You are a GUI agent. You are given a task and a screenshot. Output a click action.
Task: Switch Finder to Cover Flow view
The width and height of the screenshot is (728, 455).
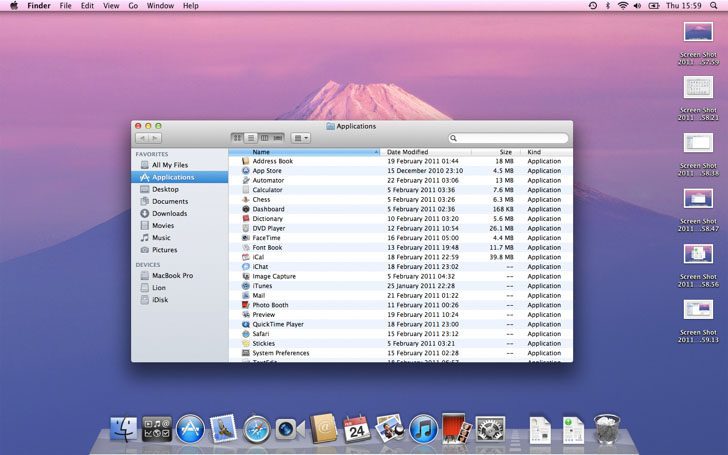[x=278, y=138]
